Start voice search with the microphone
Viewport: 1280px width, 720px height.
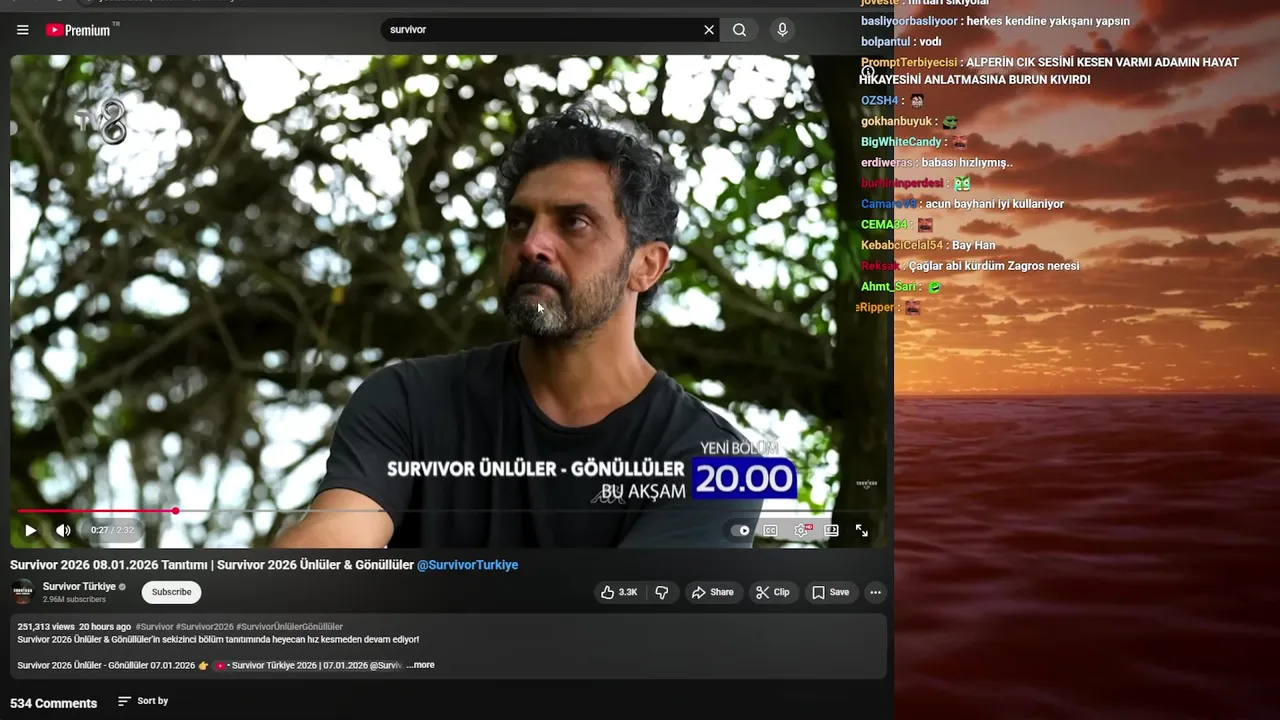[x=782, y=30]
